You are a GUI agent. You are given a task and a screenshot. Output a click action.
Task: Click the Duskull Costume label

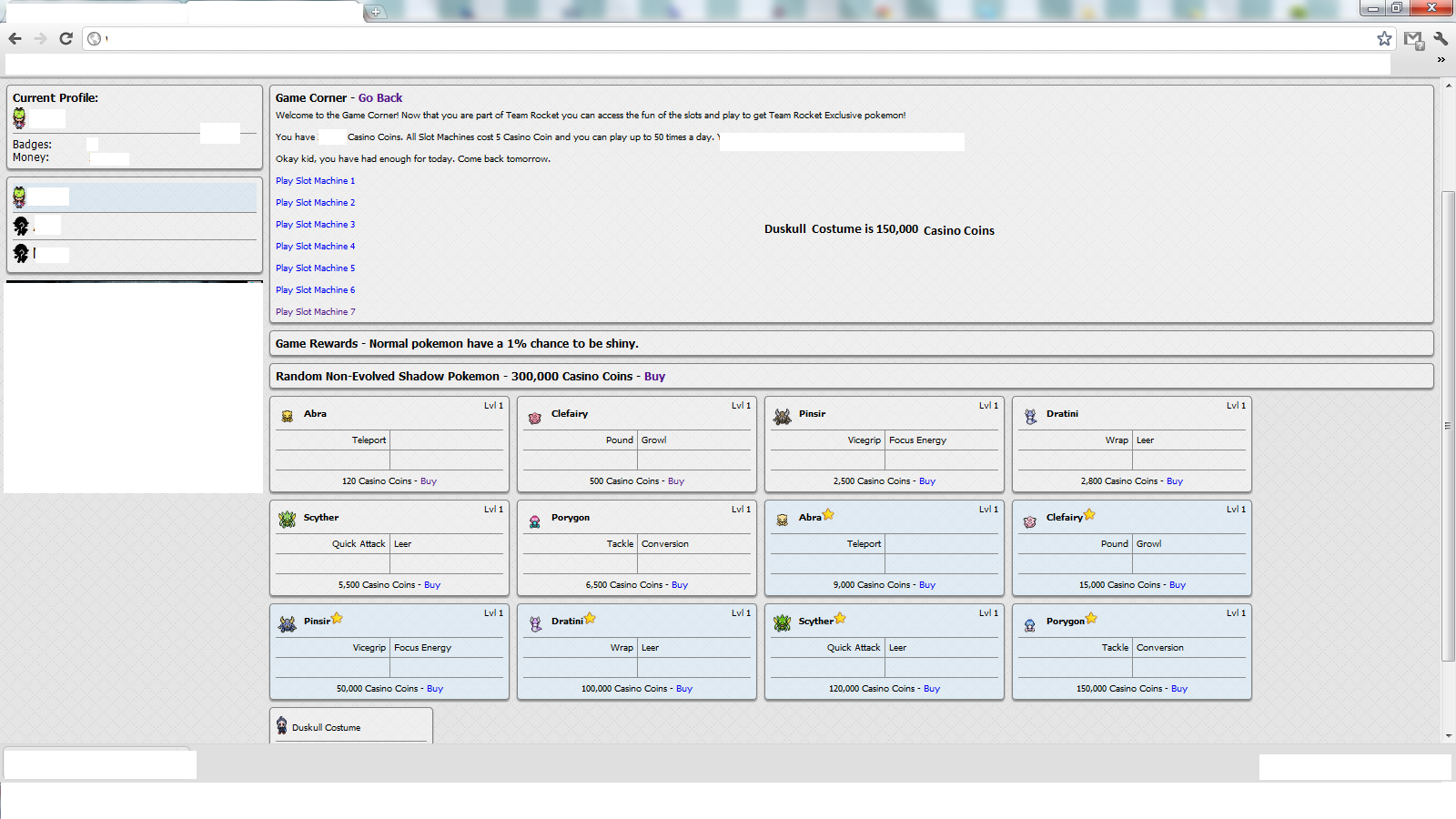[327, 728]
